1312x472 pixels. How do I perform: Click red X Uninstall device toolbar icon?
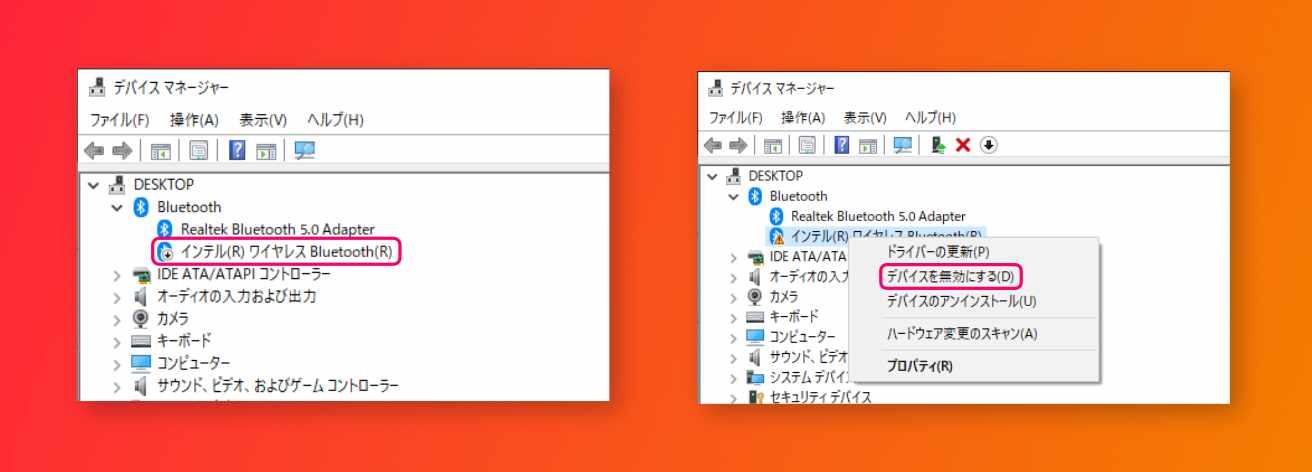[963, 146]
